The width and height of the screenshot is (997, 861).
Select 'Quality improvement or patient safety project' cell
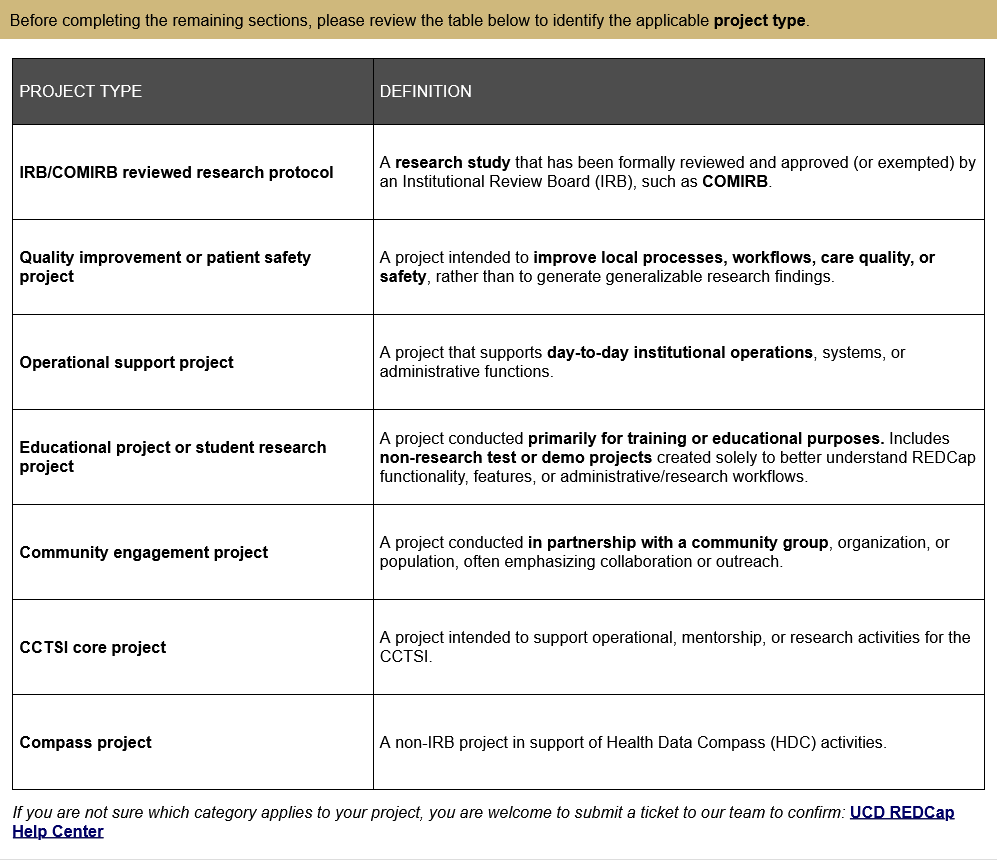[193, 267]
